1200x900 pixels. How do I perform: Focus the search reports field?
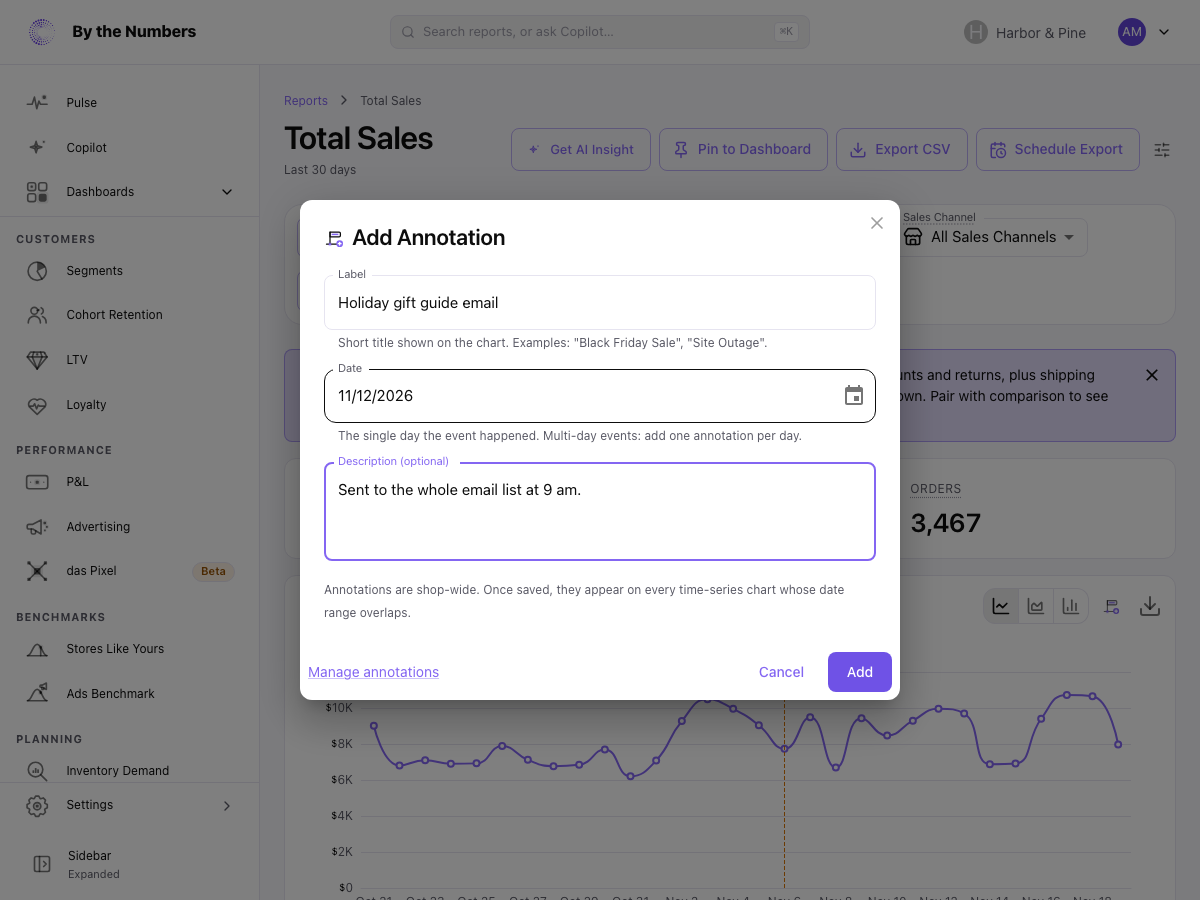600,32
